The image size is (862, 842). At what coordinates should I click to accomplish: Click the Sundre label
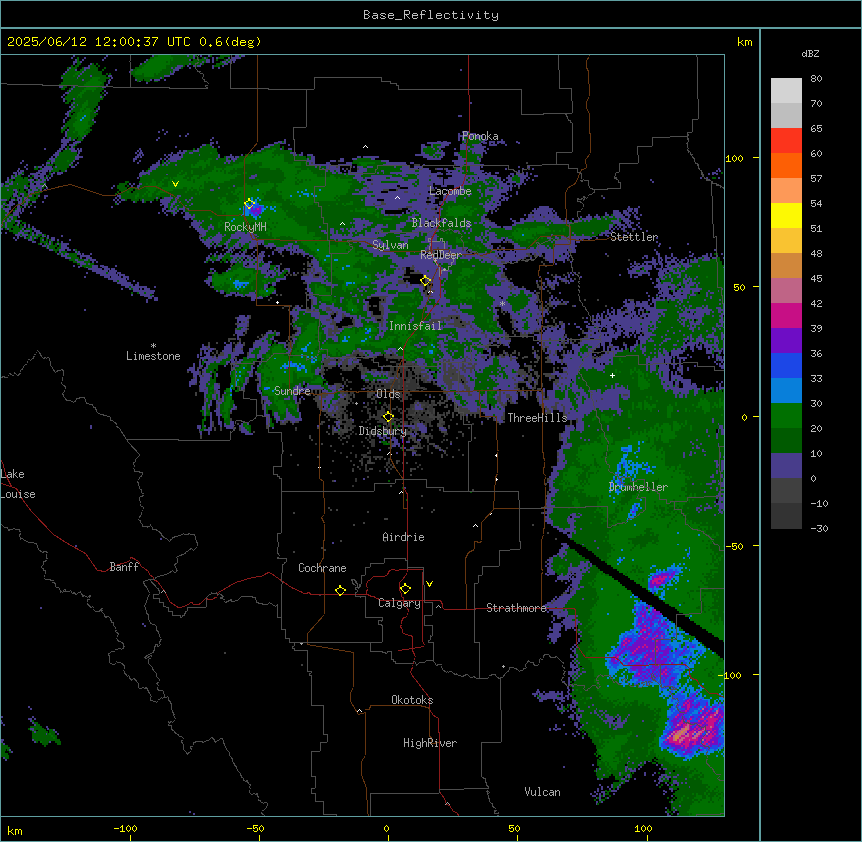292,391
